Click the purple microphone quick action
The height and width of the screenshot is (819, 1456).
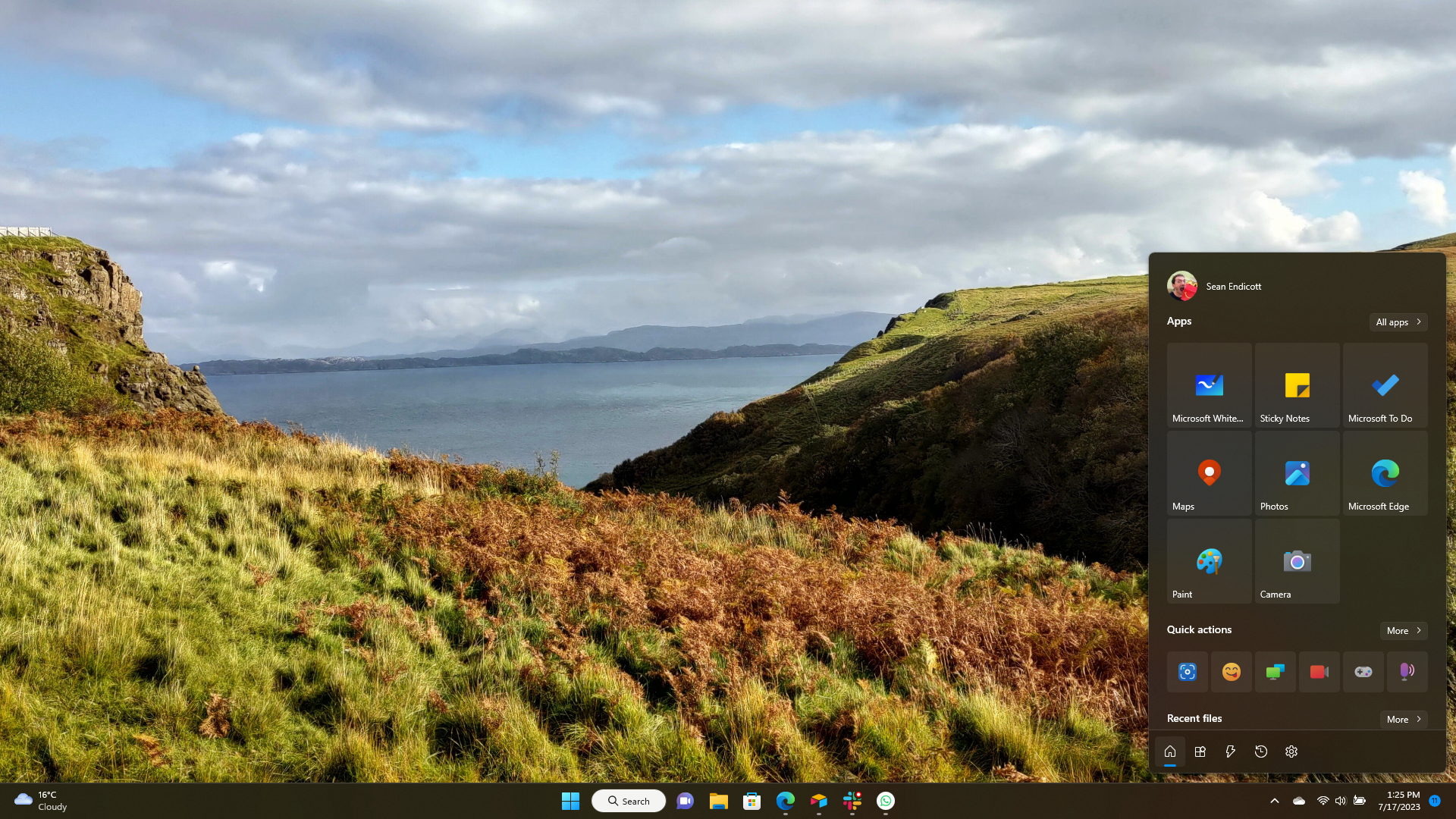tap(1407, 672)
